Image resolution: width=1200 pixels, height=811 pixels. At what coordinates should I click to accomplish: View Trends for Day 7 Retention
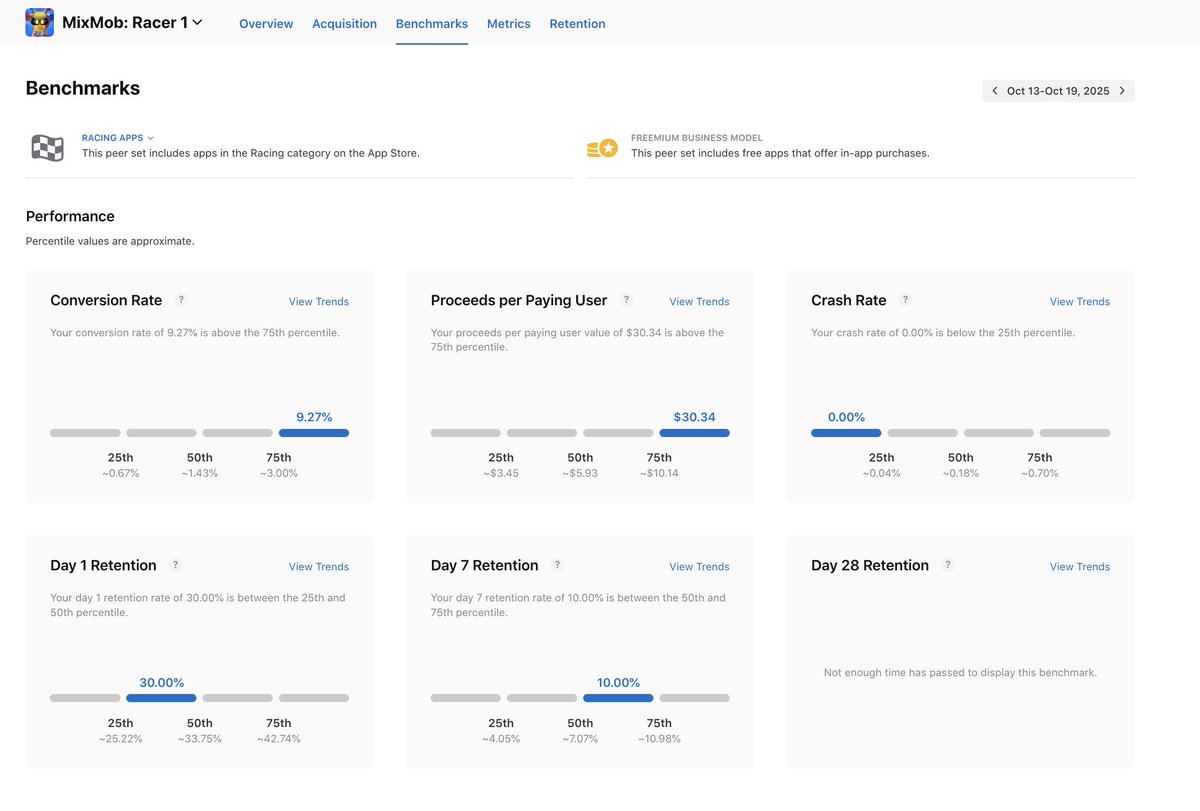pyautogui.click(x=699, y=566)
